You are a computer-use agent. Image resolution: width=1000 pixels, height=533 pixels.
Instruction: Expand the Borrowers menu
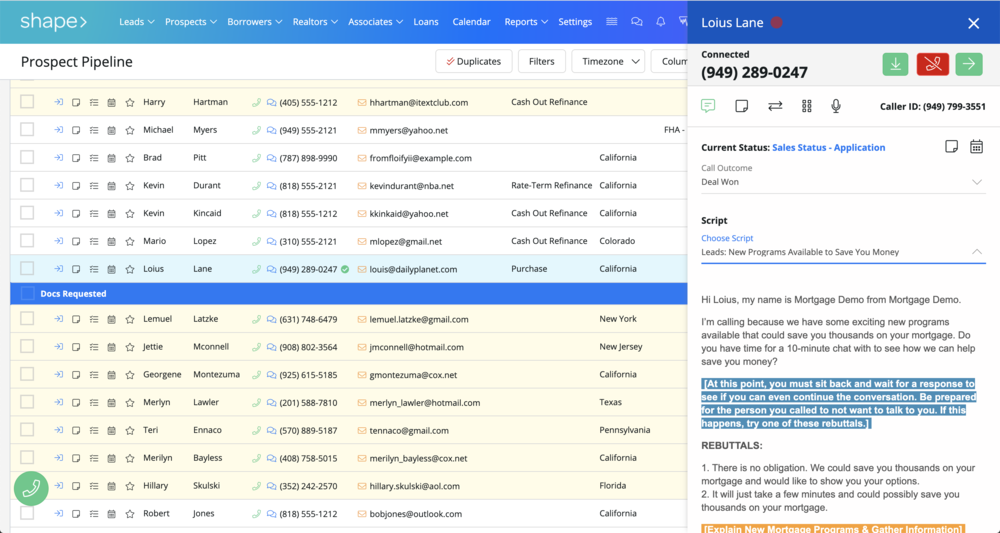[x=254, y=22]
